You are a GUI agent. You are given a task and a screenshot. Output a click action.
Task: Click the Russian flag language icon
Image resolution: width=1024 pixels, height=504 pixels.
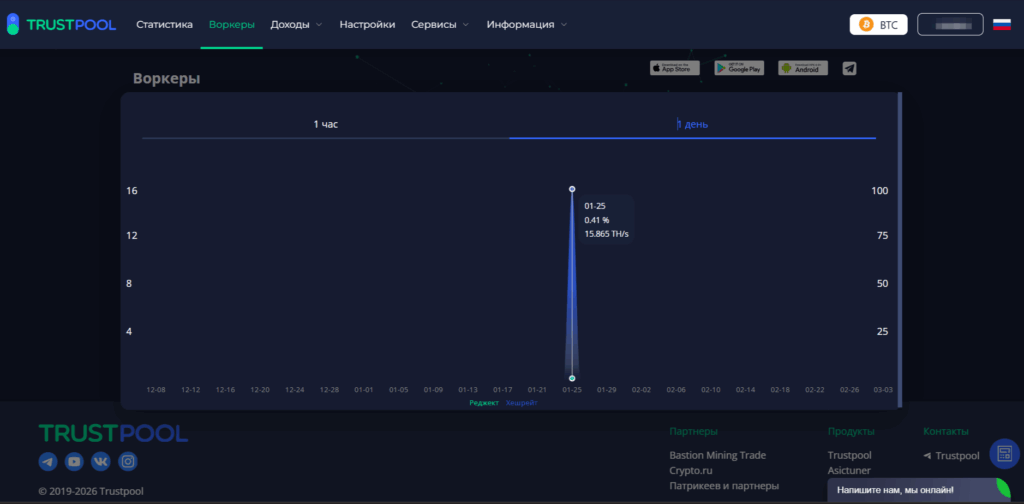(1001, 24)
